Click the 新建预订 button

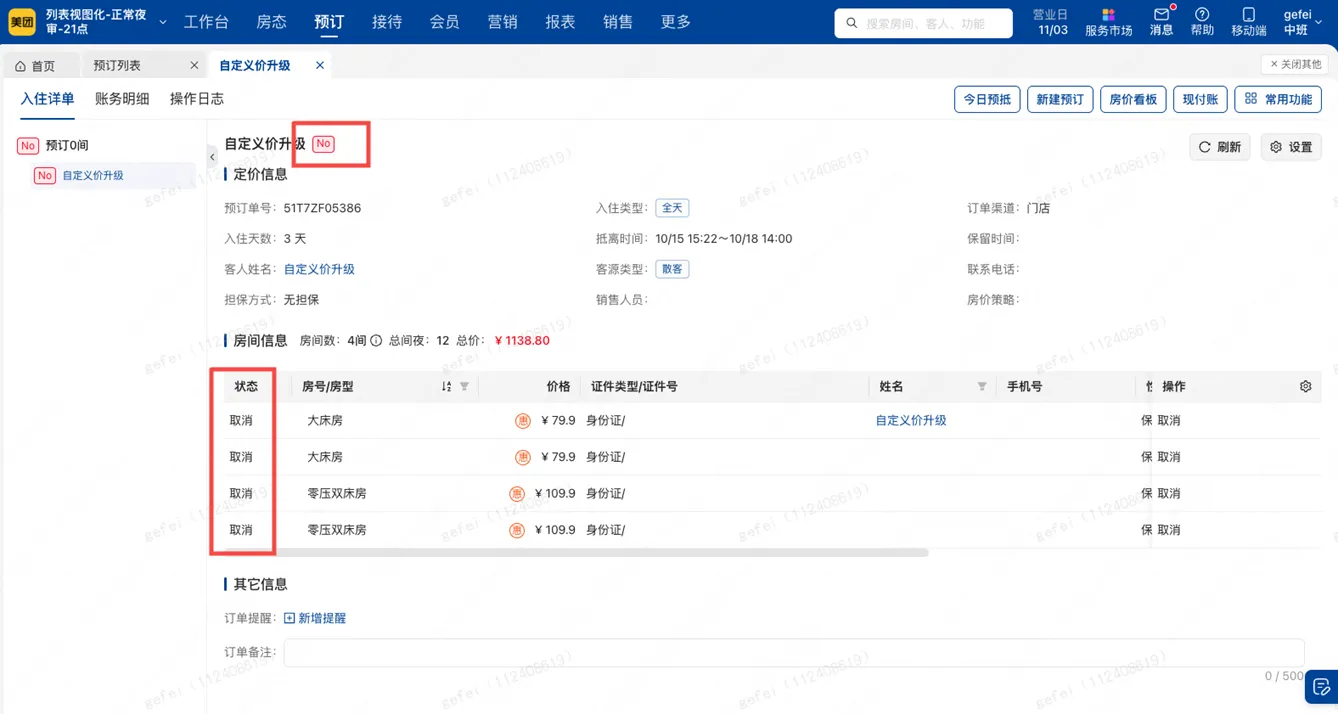[x=1060, y=99]
